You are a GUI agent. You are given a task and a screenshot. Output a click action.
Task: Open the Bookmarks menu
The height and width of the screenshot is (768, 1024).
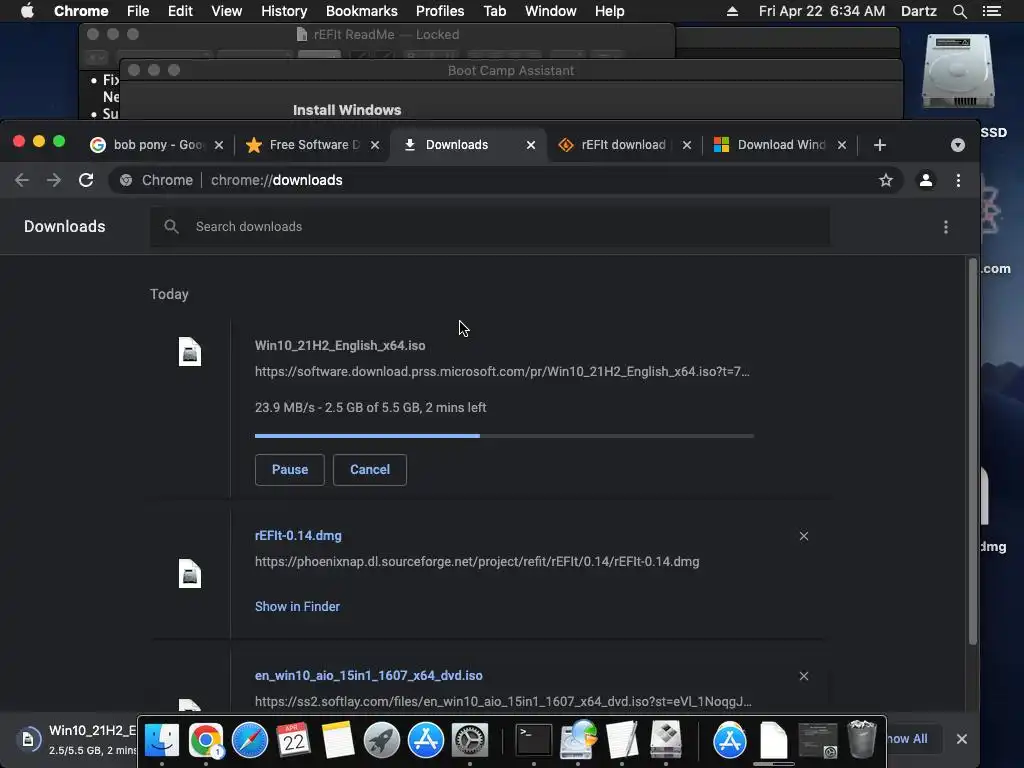point(361,11)
